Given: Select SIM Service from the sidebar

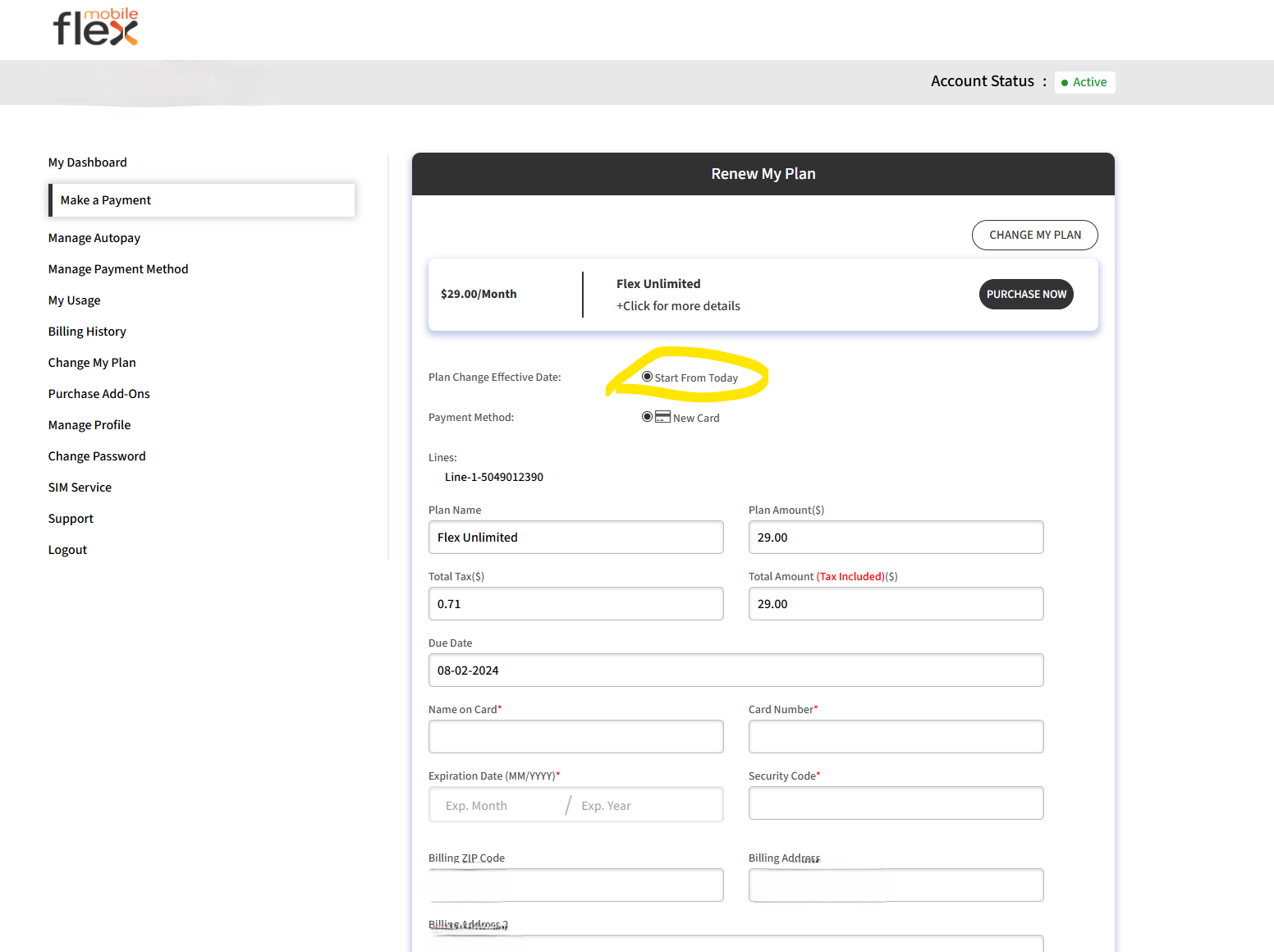Looking at the screenshot, I should (x=80, y=487).
